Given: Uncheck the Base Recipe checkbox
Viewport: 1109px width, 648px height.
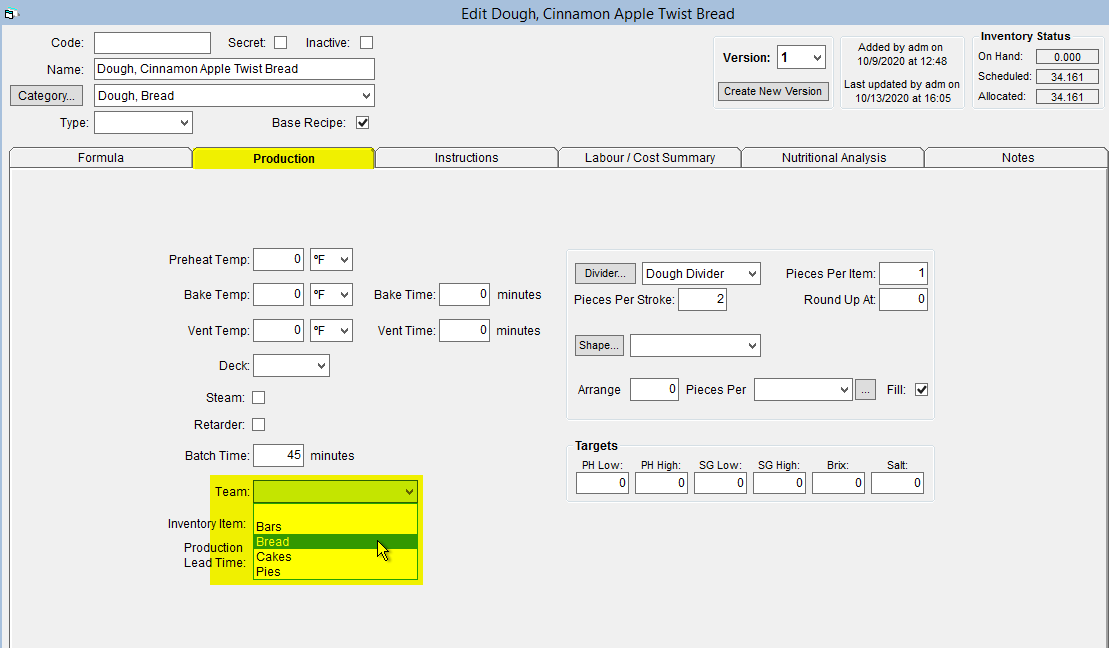Looking at the screenshot, I should tap(363, 122).
